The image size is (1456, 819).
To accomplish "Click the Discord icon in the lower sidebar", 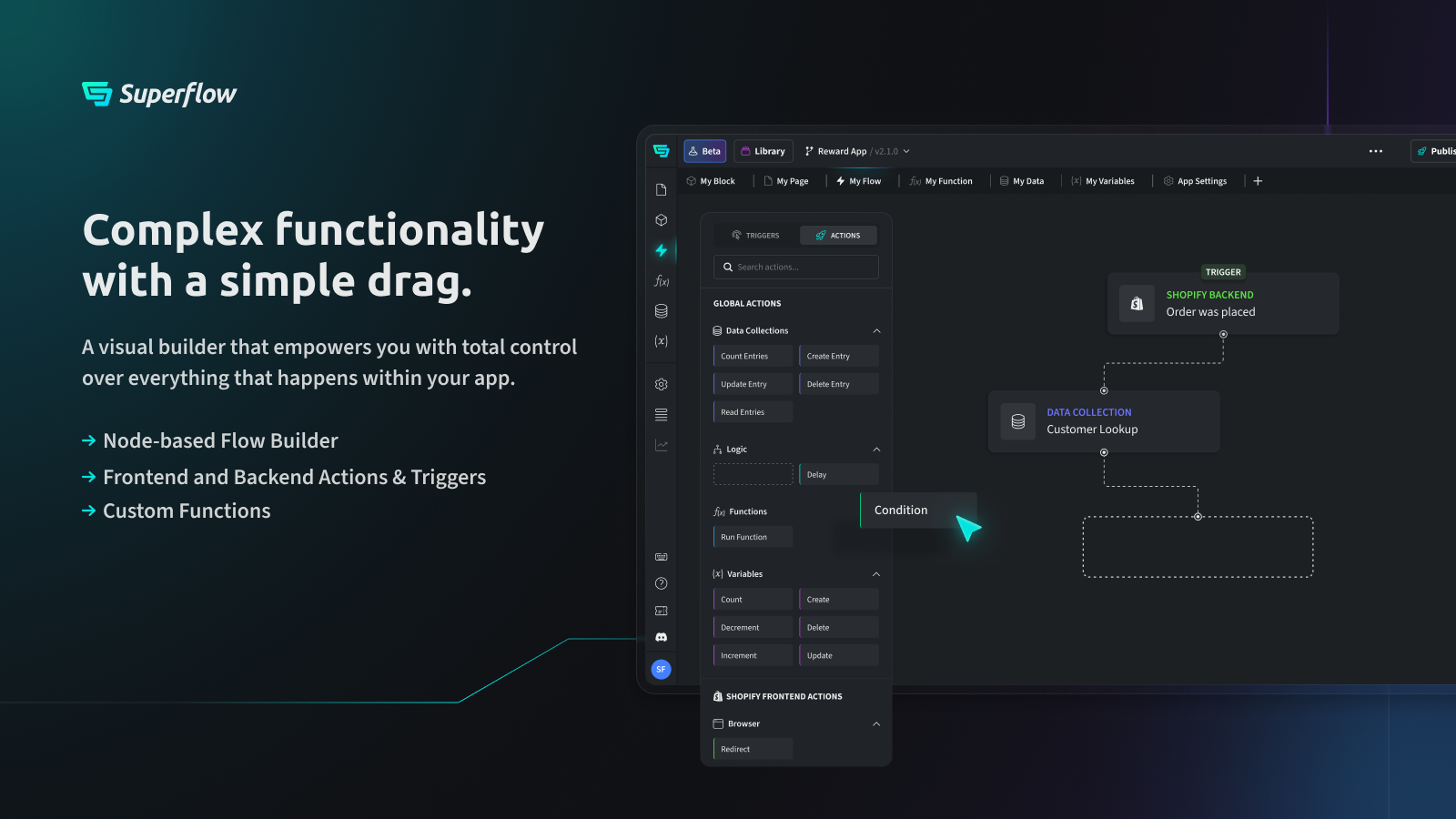I will click(662, 638).
